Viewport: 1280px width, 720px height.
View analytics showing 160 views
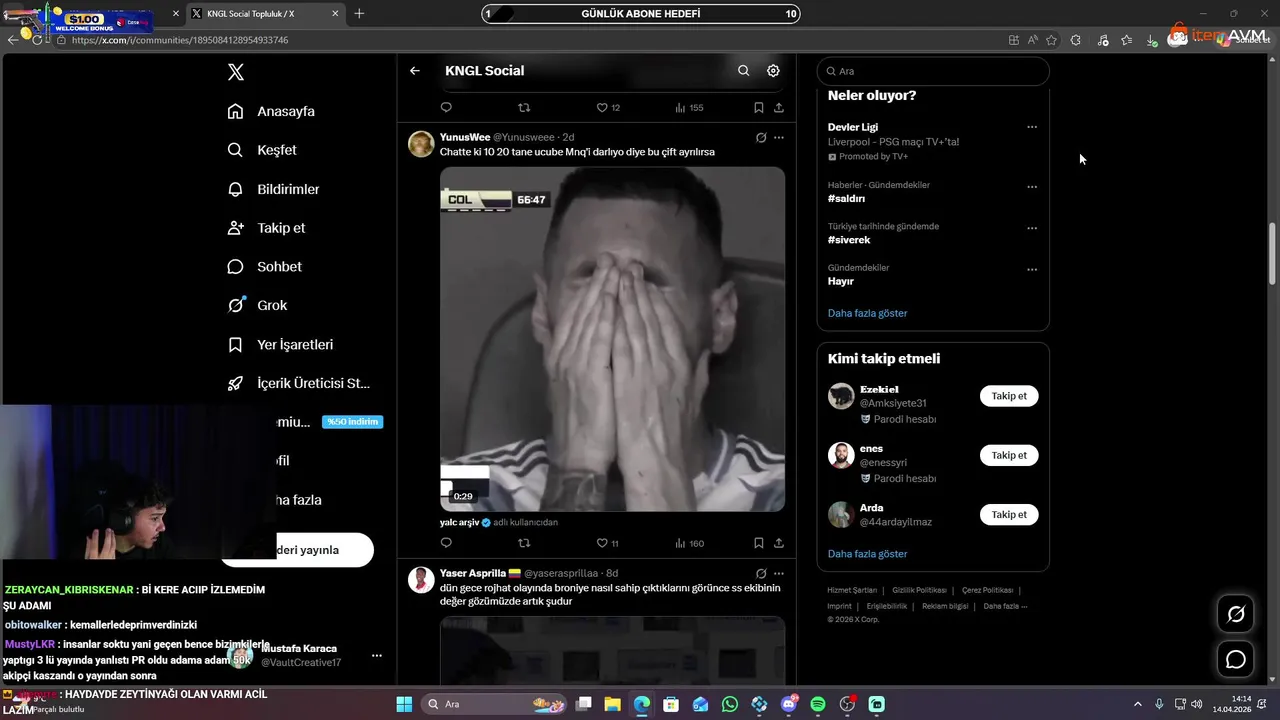[689, 543]
